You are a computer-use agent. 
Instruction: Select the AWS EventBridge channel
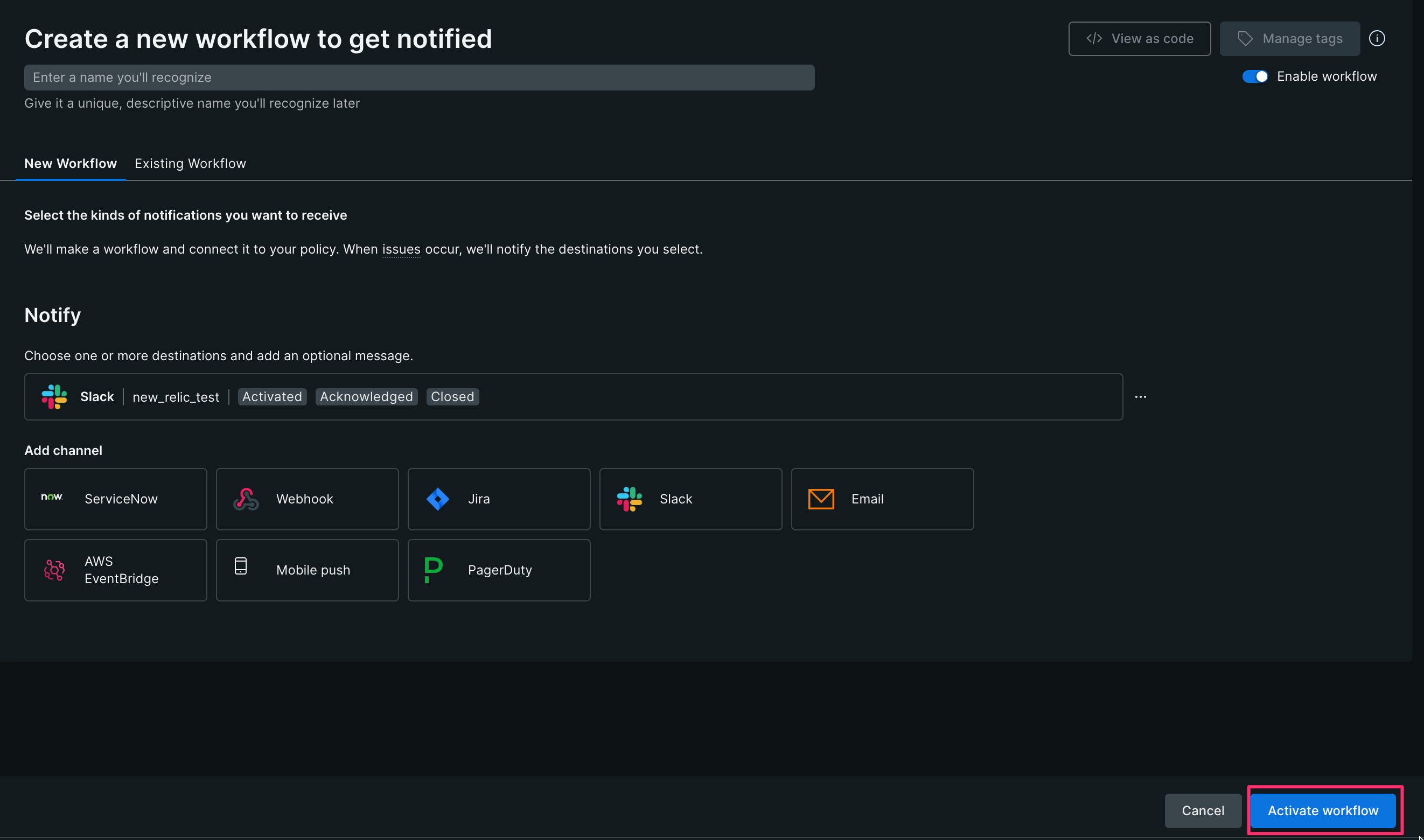(115, 570)
